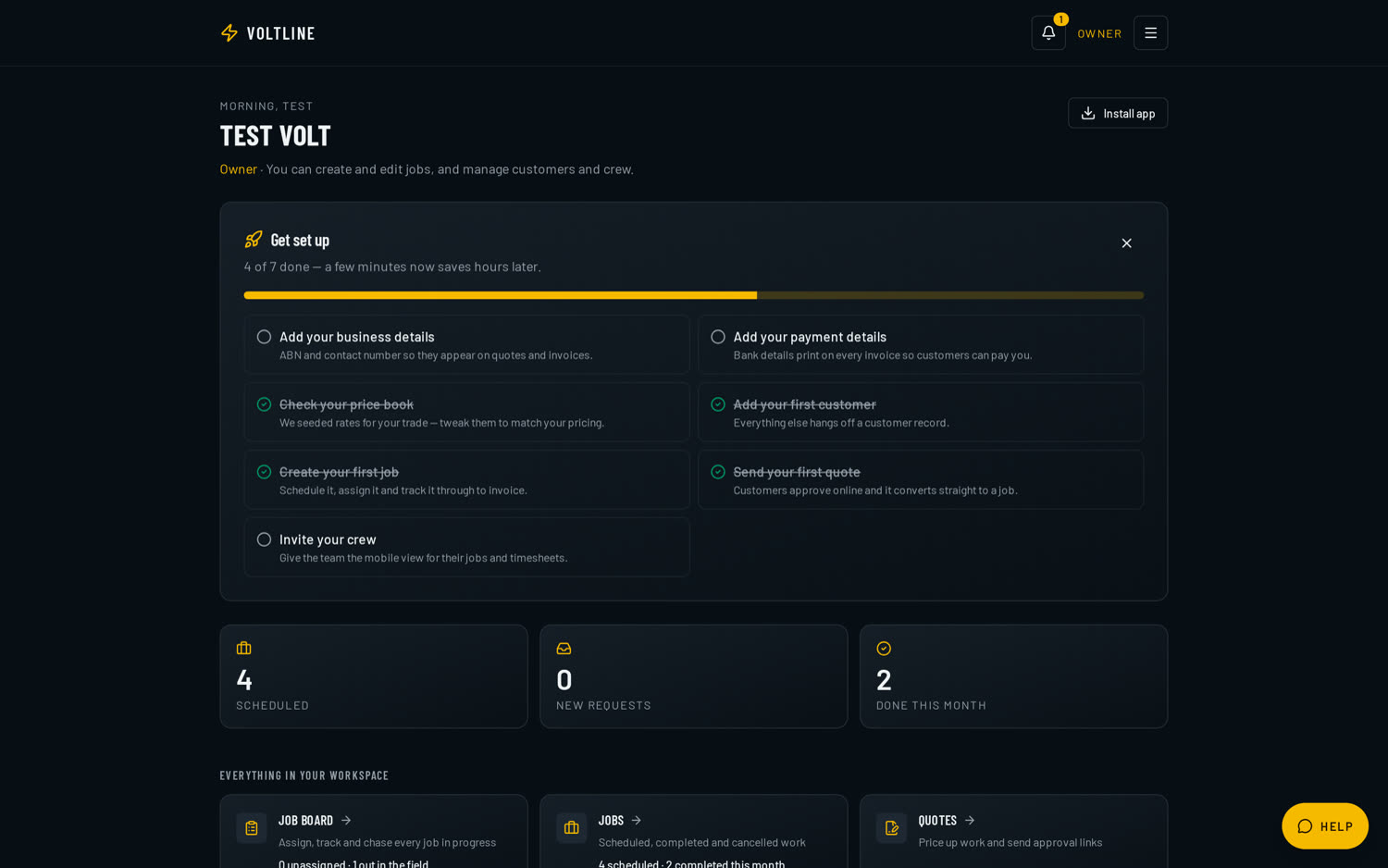Screen dimensions: 1388x868
Task: Install the app with Install app button
Action: pos(1118,113)
